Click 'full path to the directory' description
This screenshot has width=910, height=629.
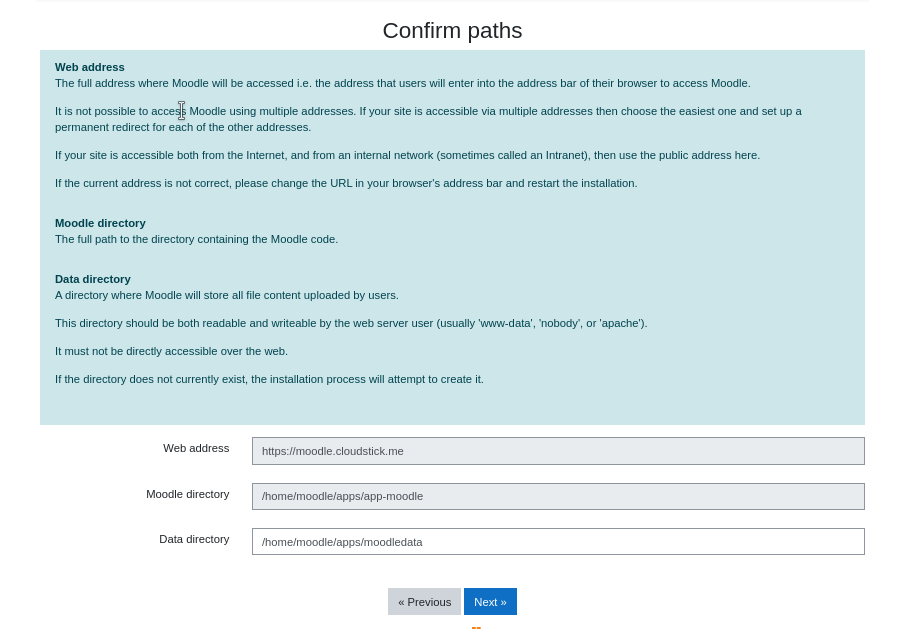[196, 239]
